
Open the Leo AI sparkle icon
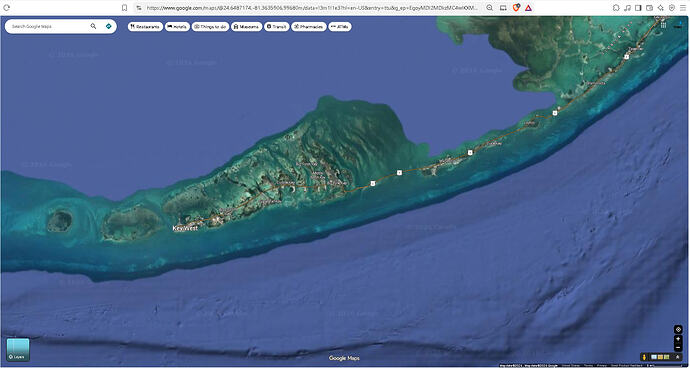click(661, 7)
